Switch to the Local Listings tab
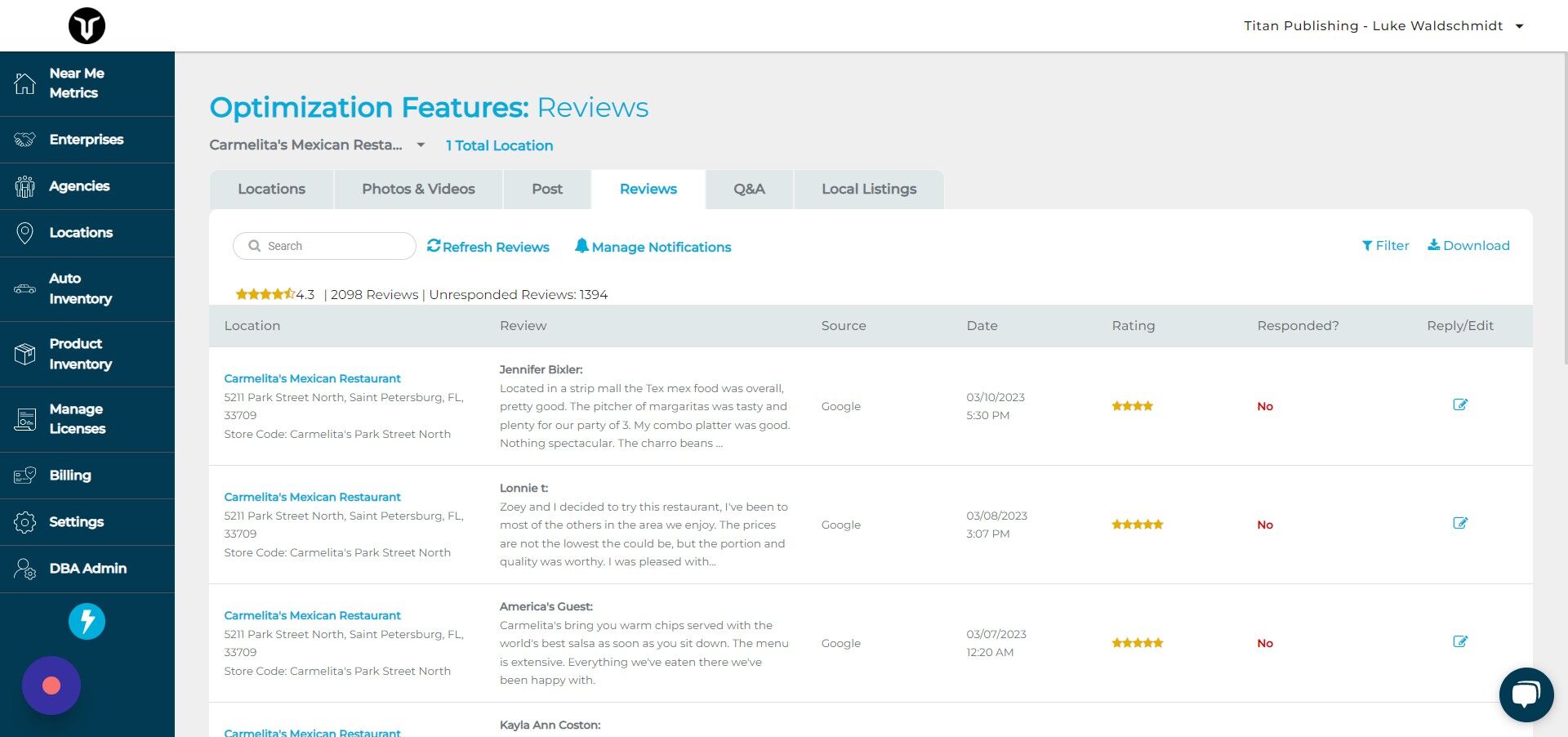The width and height of the screenshot is (1568, 737). [x=869, y=190]
